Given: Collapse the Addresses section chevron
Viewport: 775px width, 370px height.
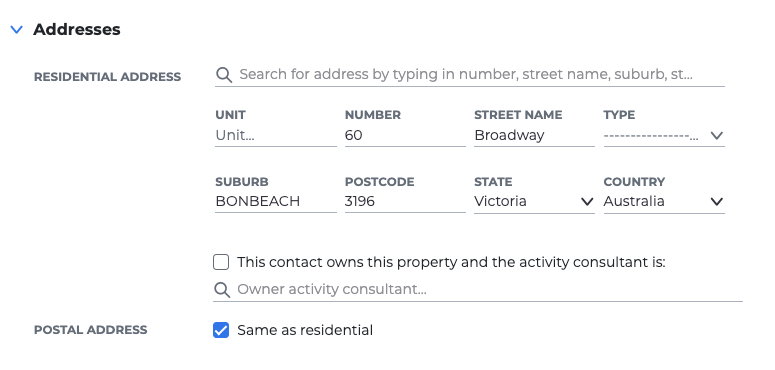Looking at the screenshot, I should [17, 30].
